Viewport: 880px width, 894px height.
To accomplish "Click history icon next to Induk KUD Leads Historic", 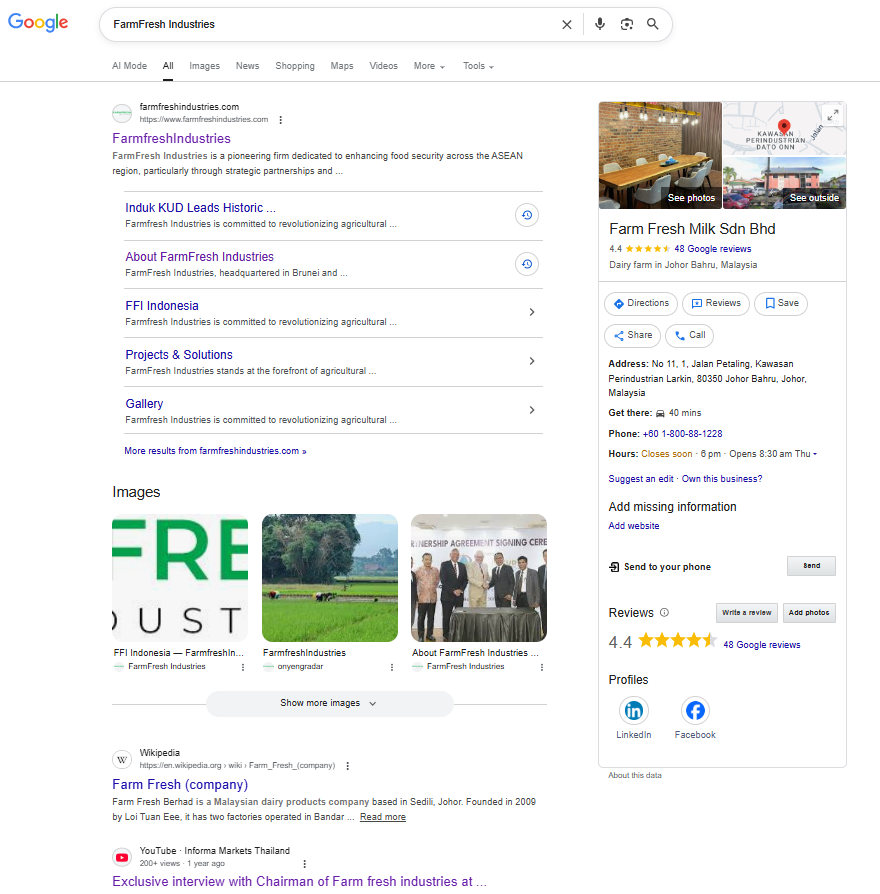I will tap(526, 215).
